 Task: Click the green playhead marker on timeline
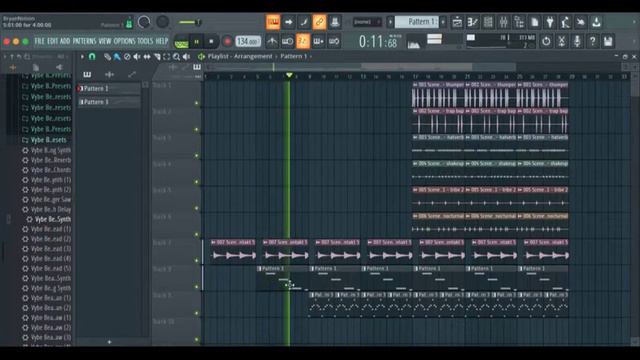click(x=289, y=76)
